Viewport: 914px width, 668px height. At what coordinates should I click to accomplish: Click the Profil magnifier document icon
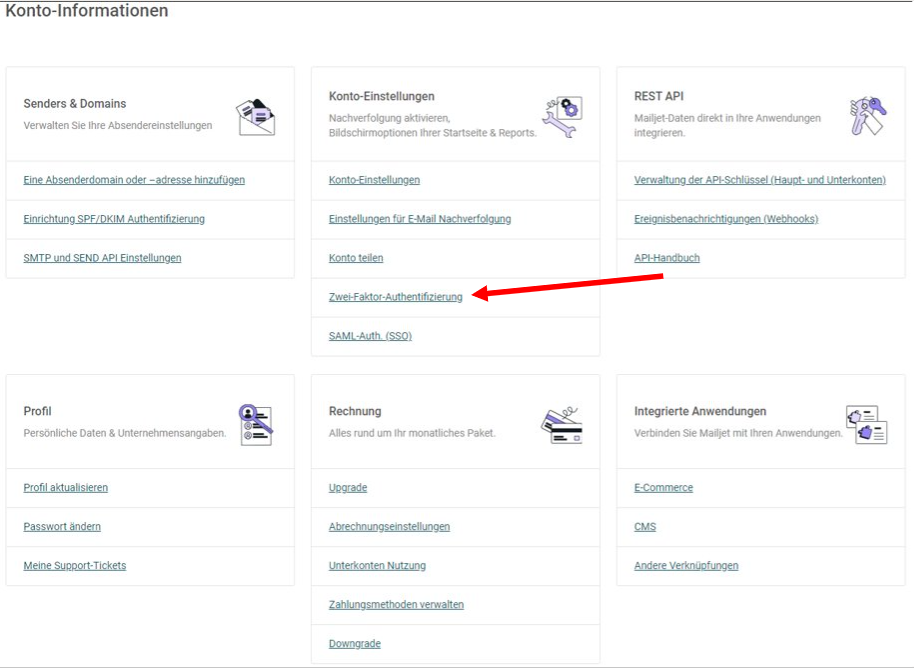pos(256,425)
